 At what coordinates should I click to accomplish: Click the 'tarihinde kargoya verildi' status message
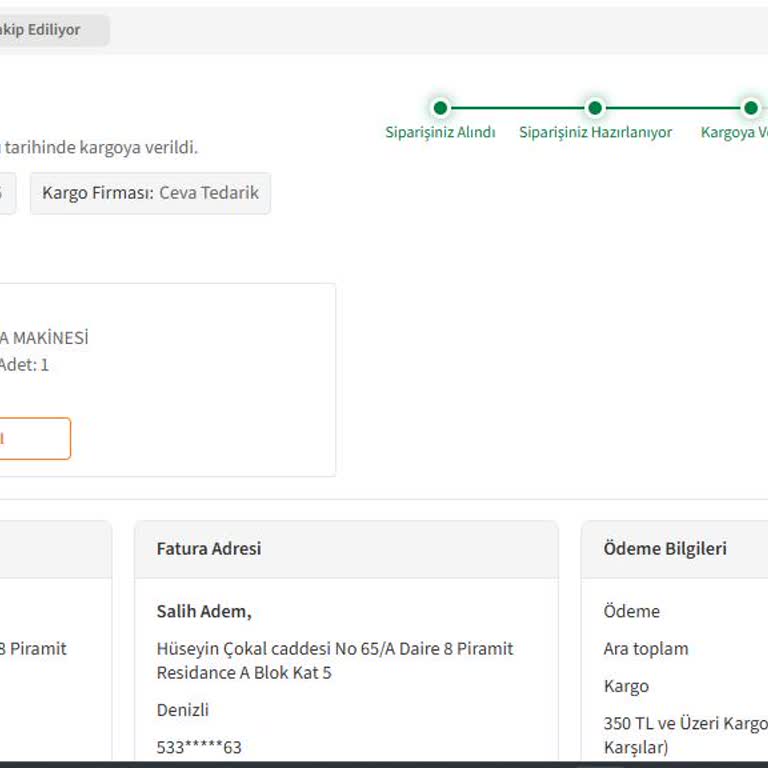[x=100, y=147]
